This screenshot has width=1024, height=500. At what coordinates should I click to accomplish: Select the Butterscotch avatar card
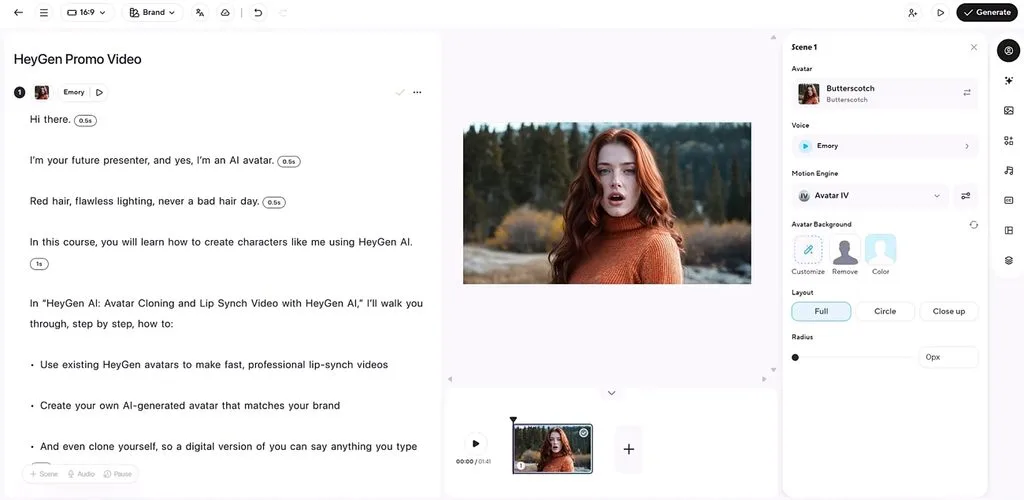885,93
